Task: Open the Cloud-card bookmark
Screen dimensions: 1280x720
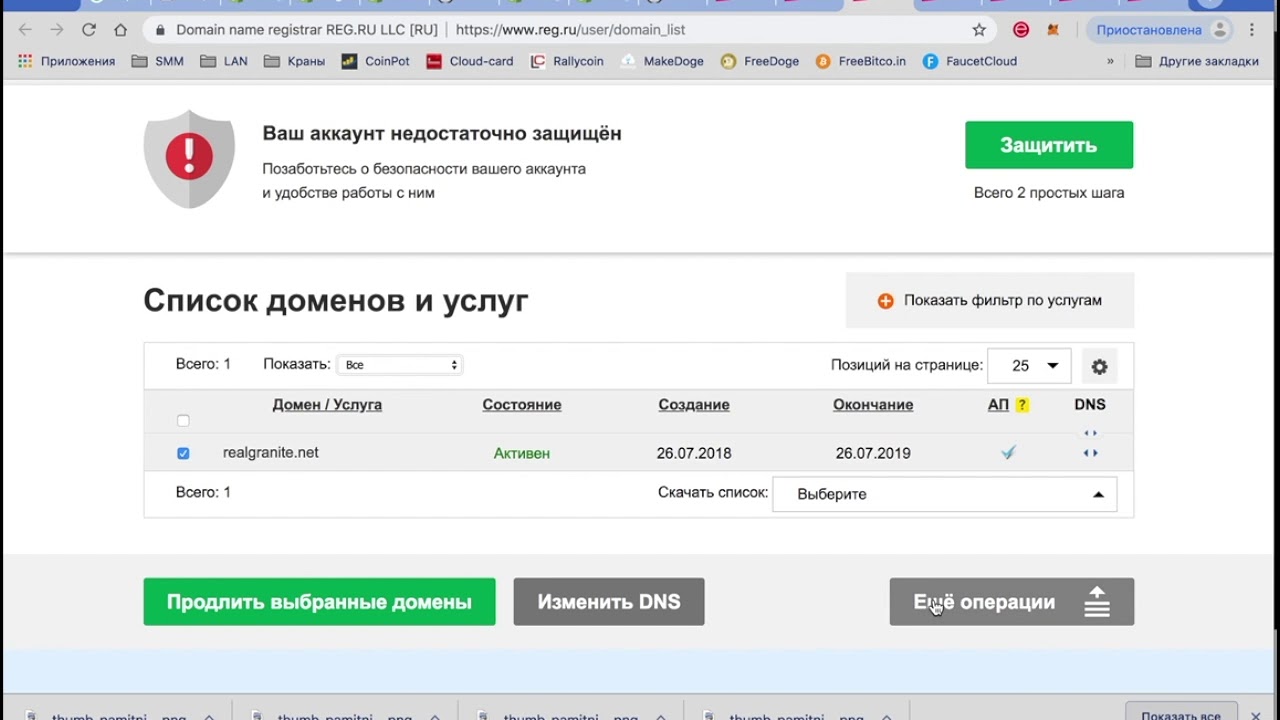Action: coord(469,61)
